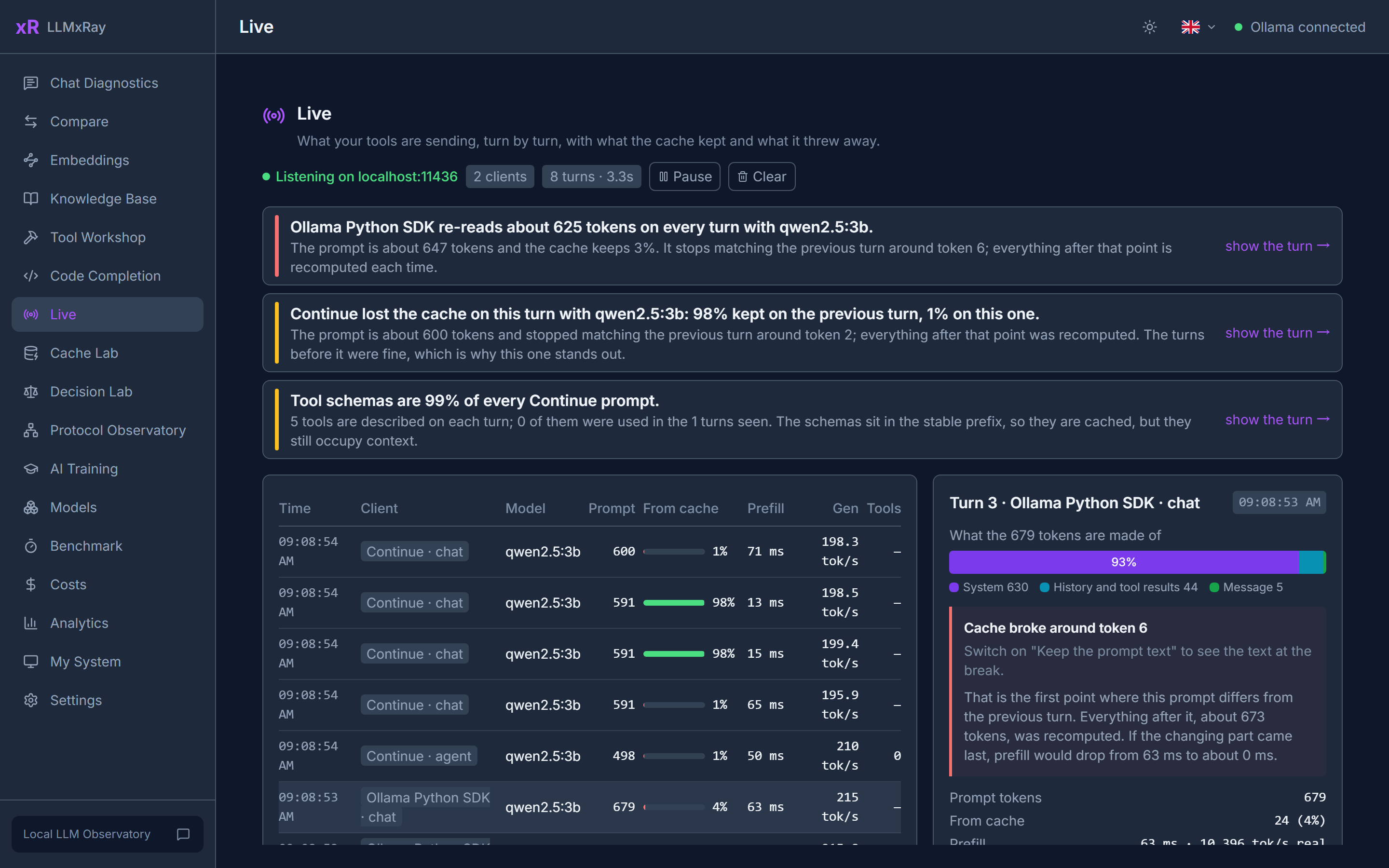This screenshot has width=1389, height=868.
Task: Open Chat Diagnostics icon in sidebar
Action: 31,83
